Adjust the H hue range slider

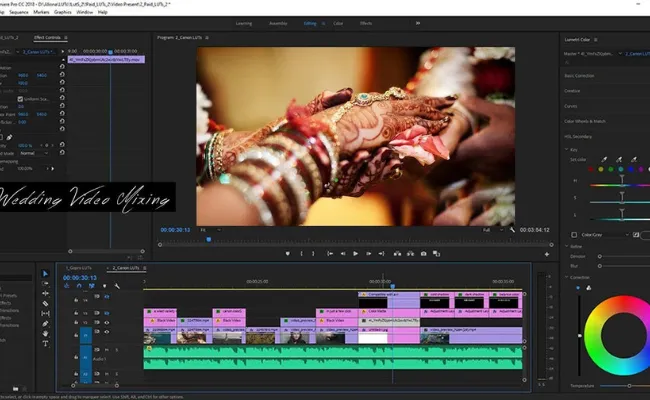pos(622,180)
